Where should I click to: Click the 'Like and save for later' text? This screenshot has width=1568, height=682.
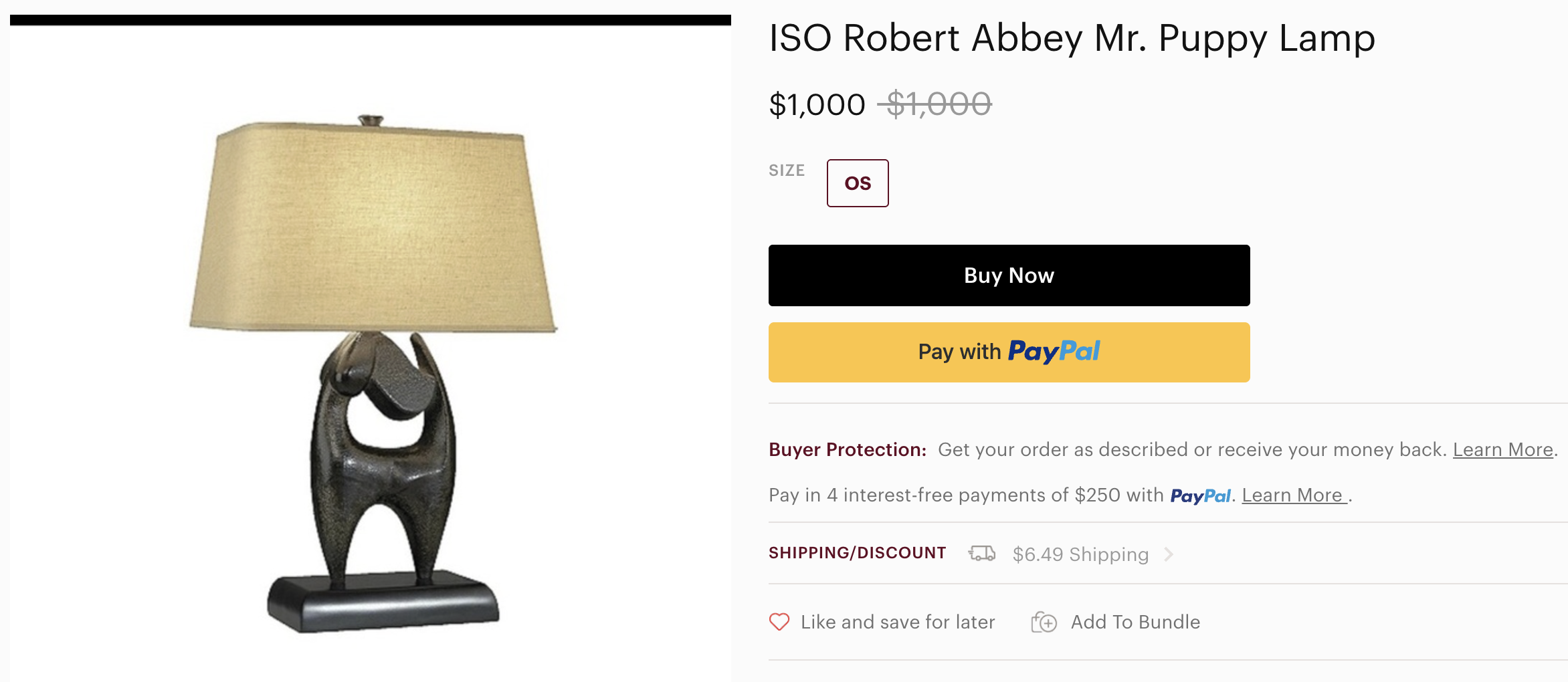coord(898,622)
